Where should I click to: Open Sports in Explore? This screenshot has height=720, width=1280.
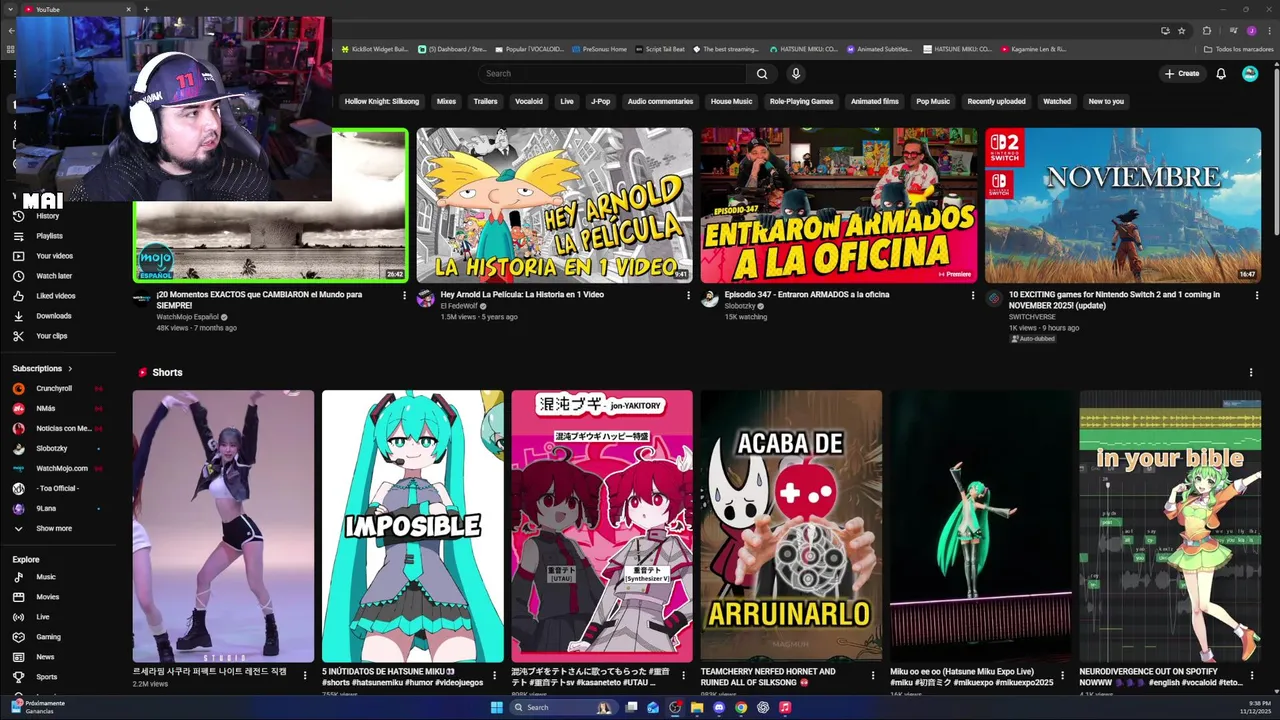coord(46,677)
